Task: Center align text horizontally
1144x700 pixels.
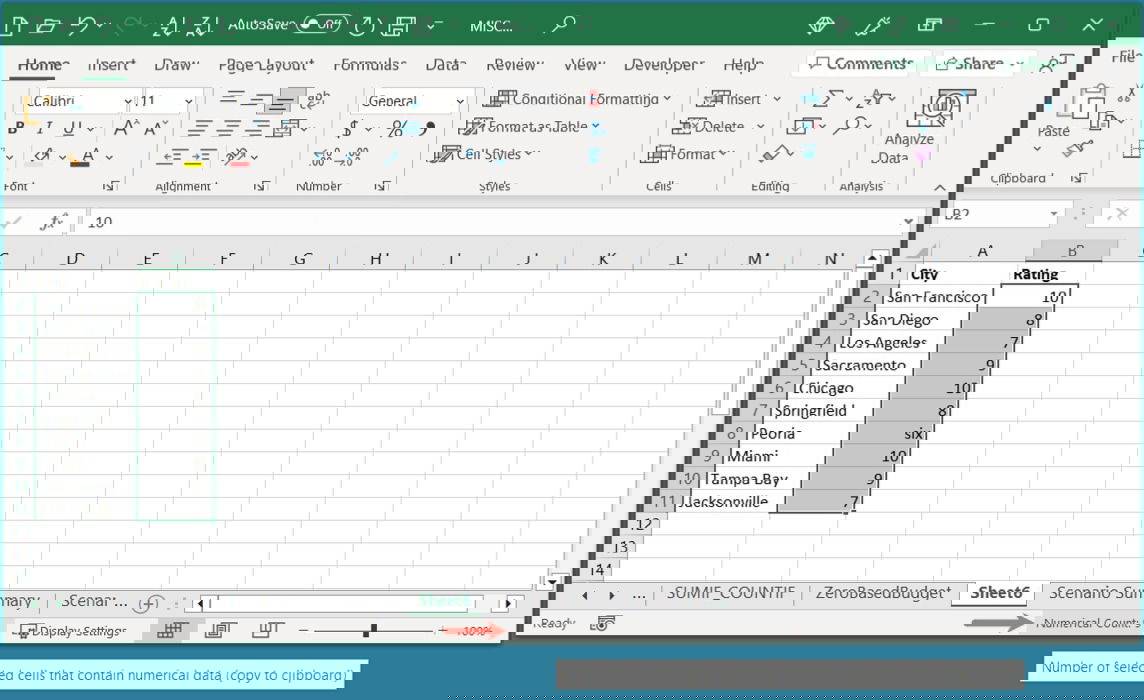Action: pos(228,129)
